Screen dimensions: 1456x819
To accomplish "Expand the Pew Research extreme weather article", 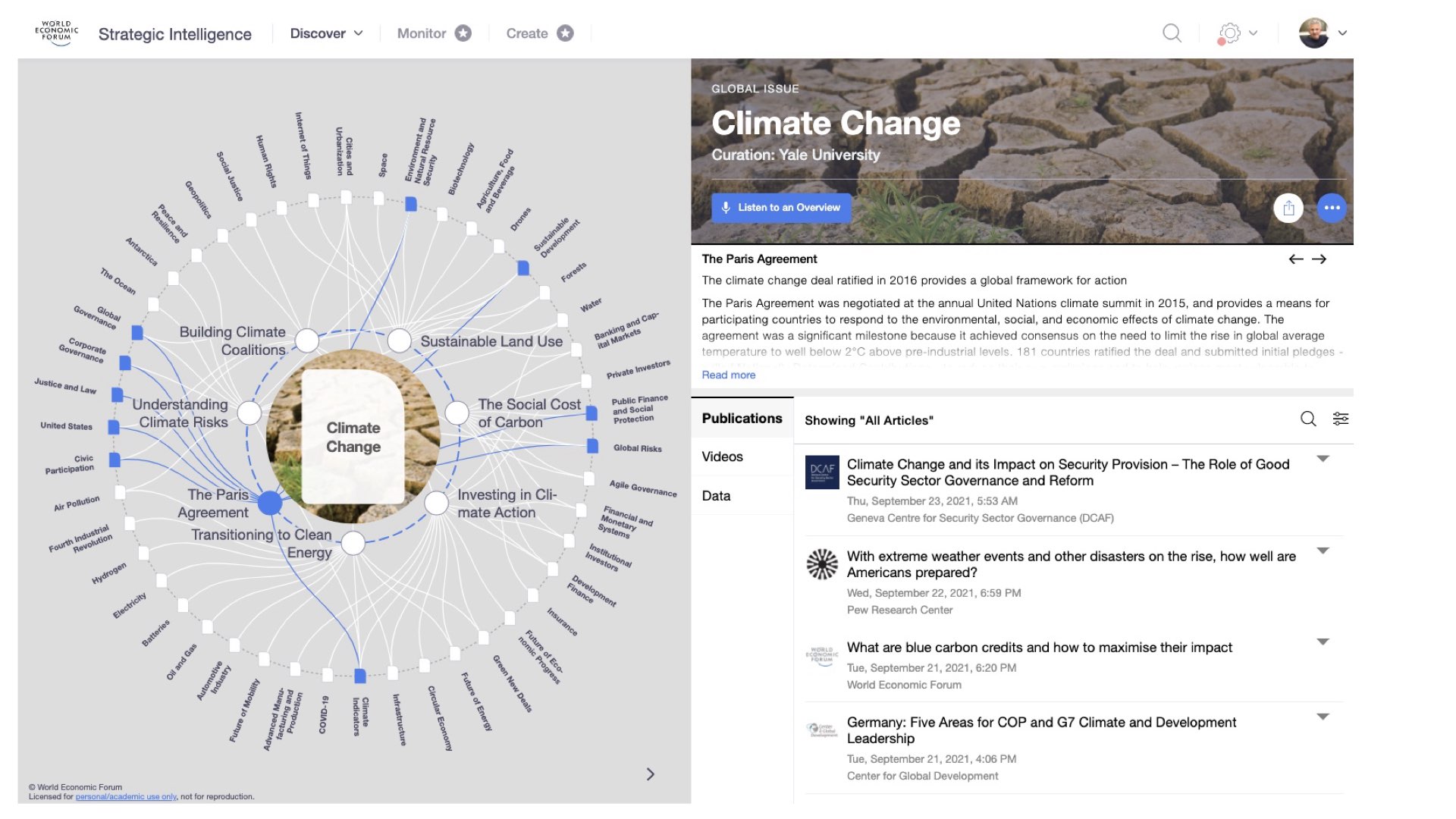I will click(1323, 551).
